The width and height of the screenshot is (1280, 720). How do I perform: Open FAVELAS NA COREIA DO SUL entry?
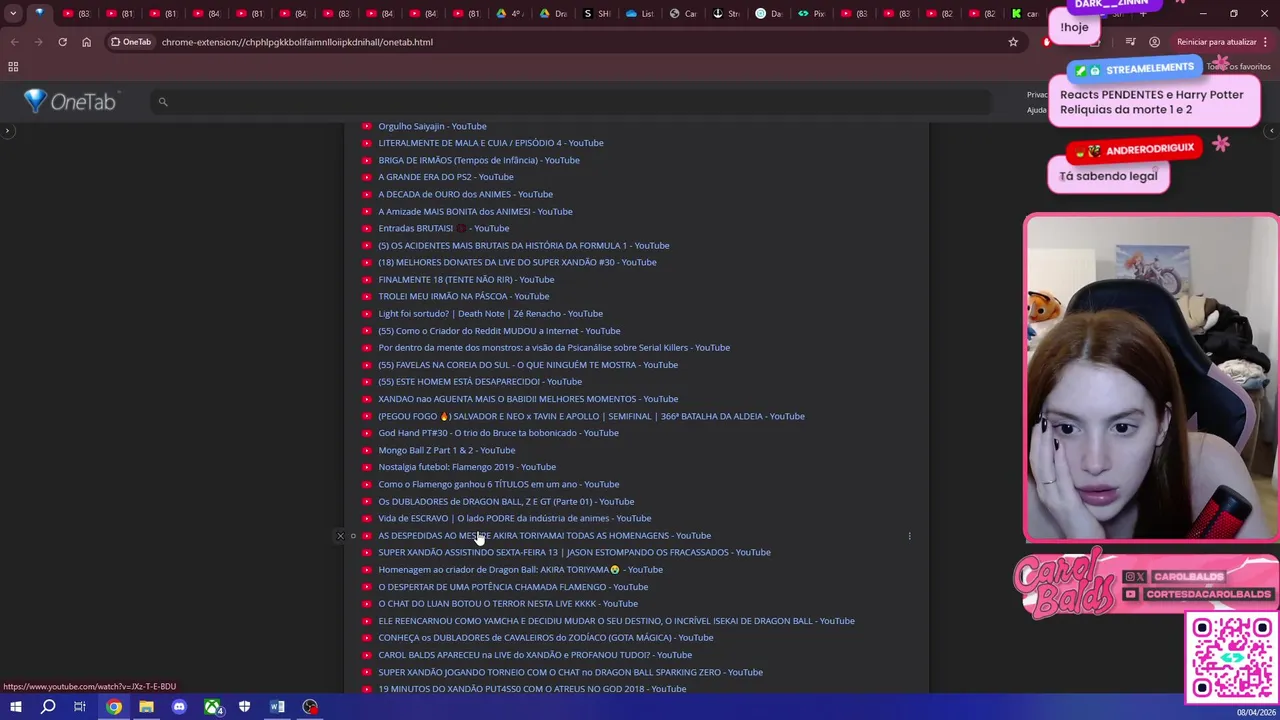click(528, 365)
